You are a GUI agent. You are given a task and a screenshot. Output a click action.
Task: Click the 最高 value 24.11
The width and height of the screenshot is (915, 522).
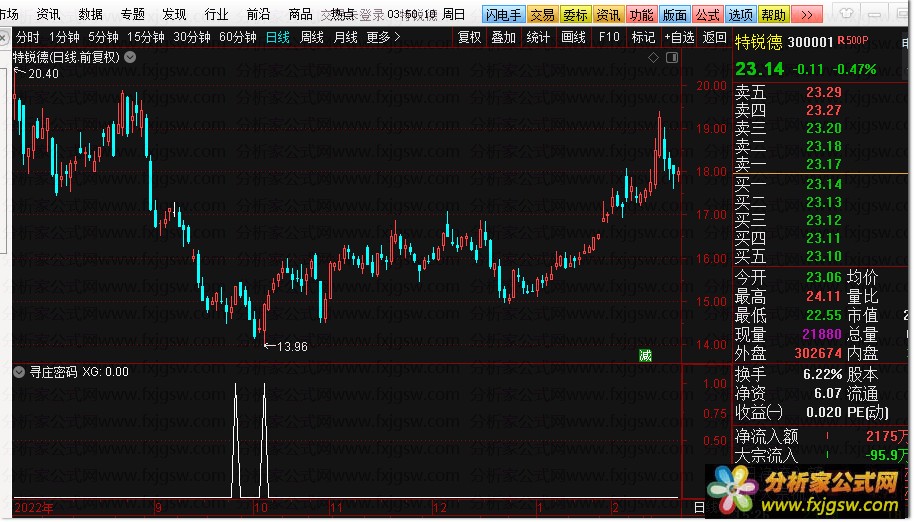click(x=824, y=296)
